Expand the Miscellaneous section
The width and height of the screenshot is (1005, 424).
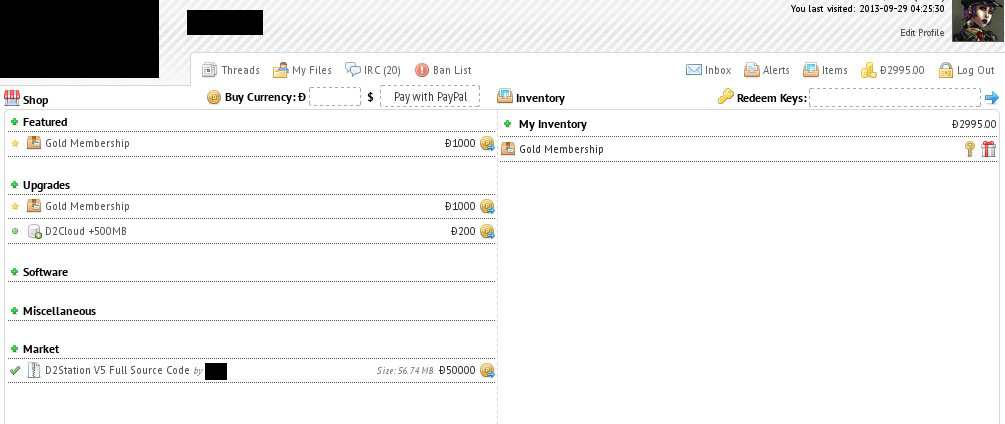(x=15, y=311)
